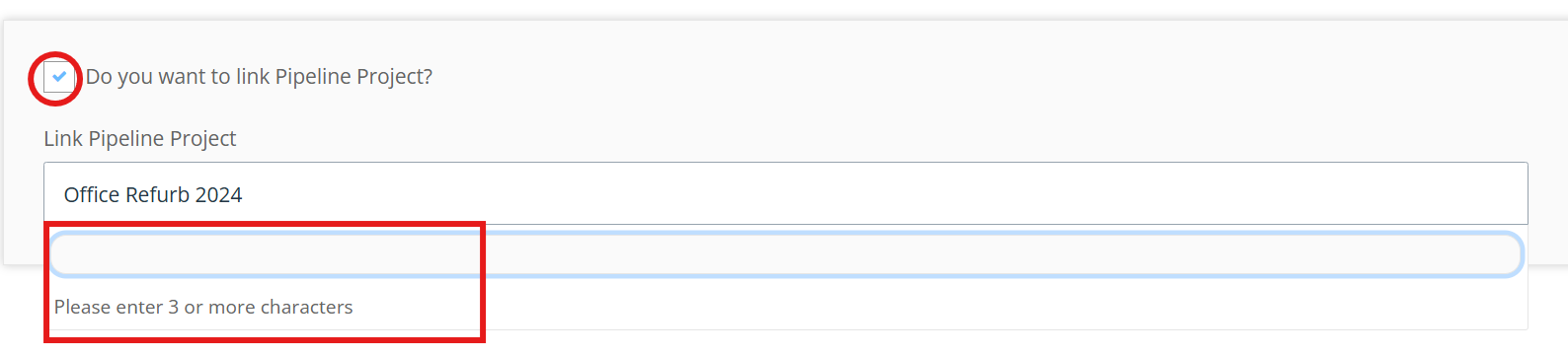The image size is (1568, 355).
Task: Place cursor in the empty search field
Action: point(786,254)
